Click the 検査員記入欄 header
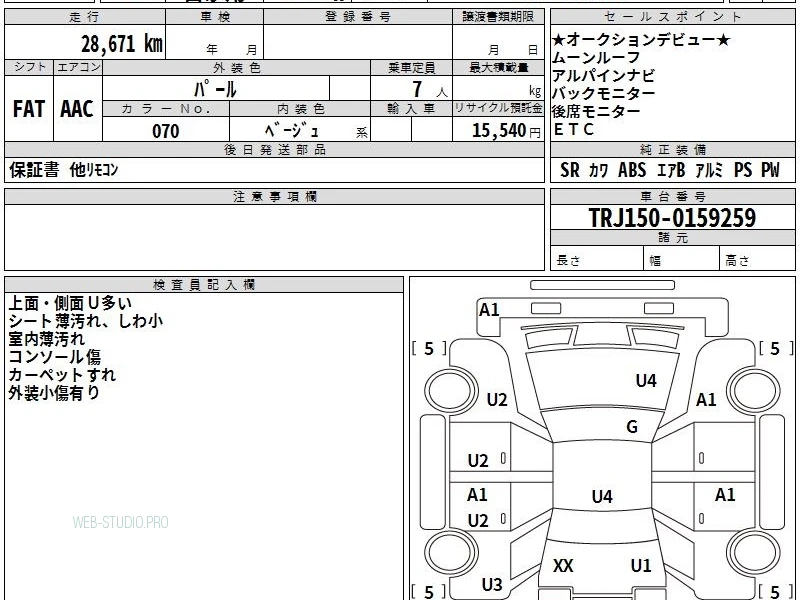 tap(204, 285)
